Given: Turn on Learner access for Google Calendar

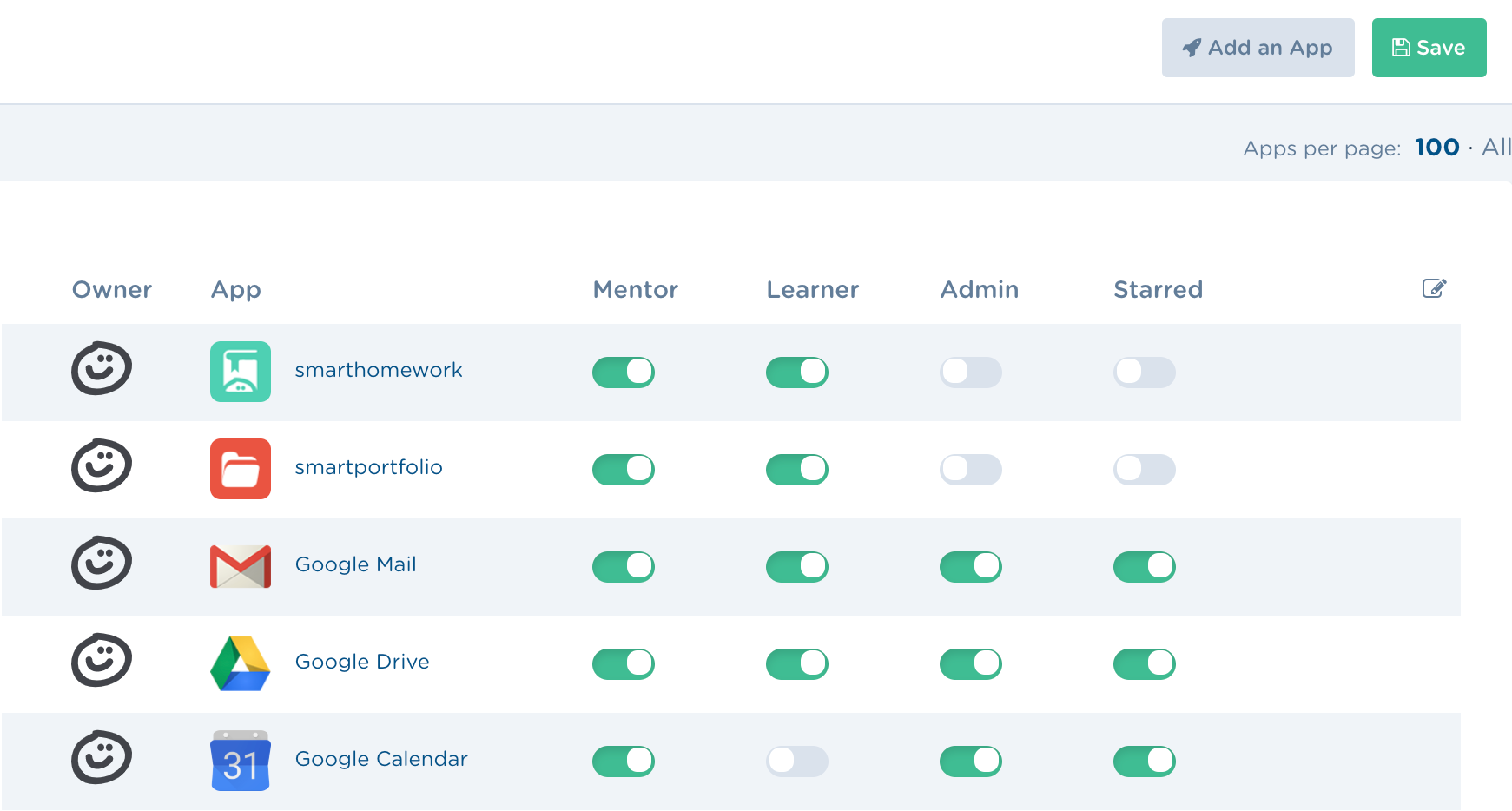Looking at the screenshot, I should coord(796,761).
